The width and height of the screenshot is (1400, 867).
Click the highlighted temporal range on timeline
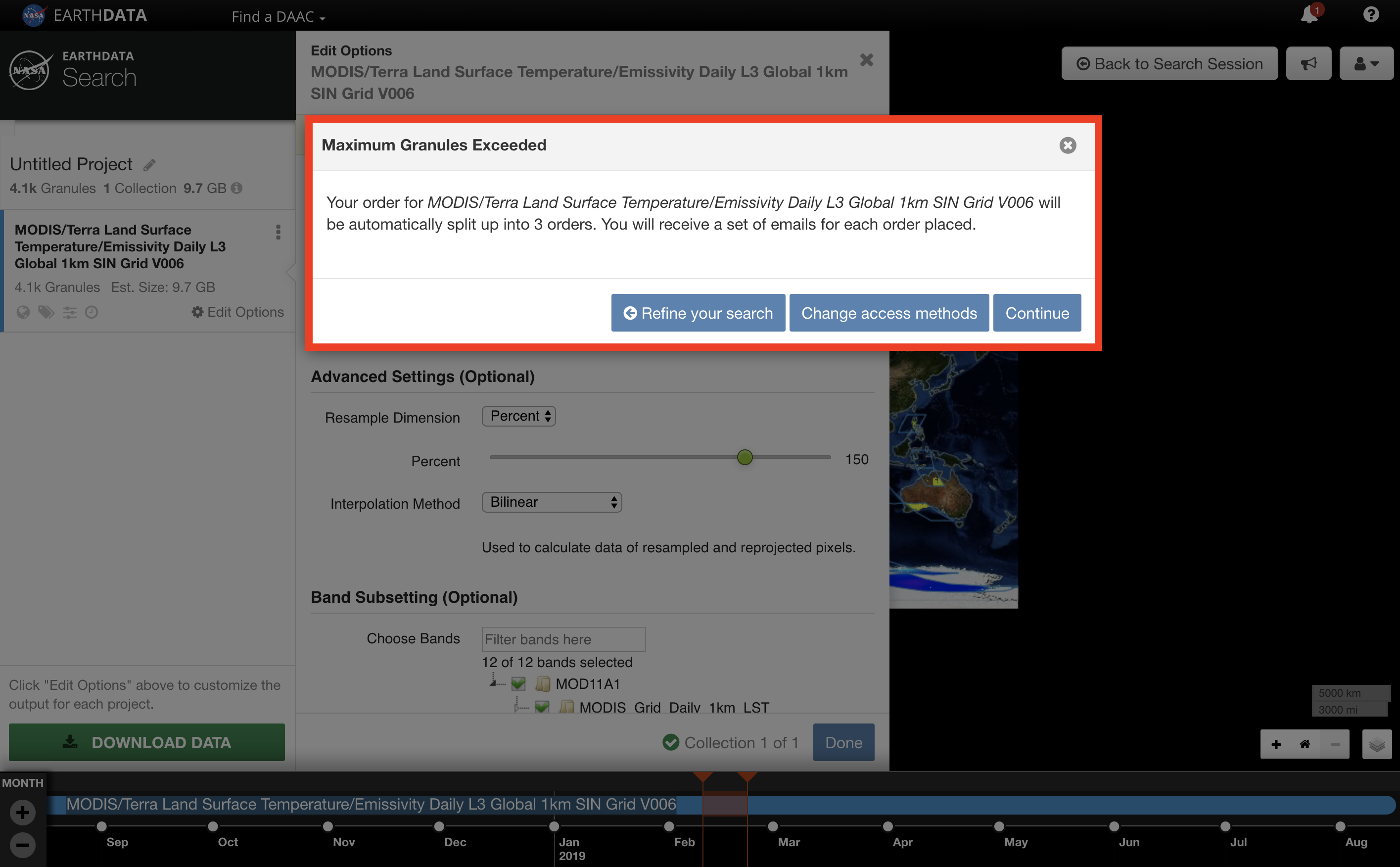point(724,804)
